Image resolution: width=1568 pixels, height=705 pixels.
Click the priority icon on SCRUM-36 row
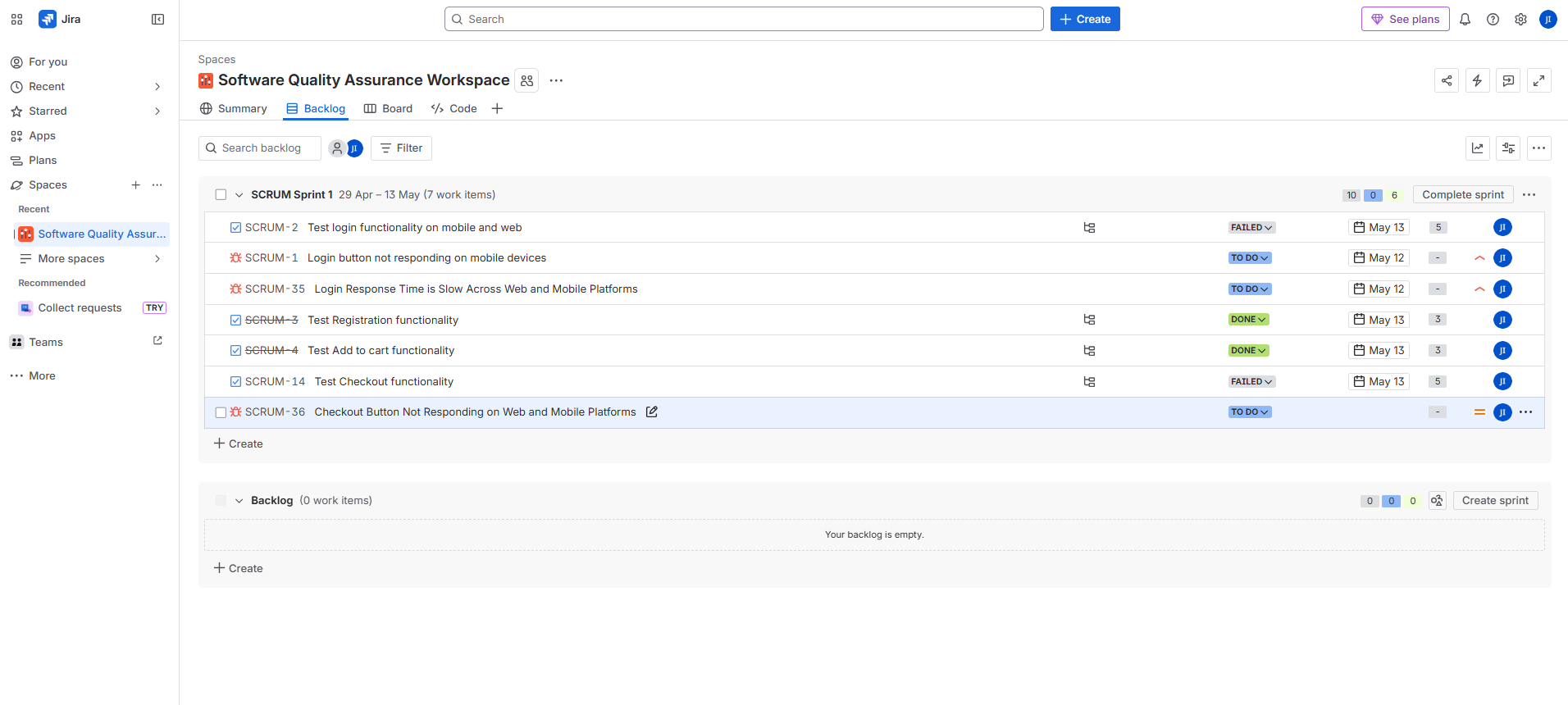pos(1479,412)
